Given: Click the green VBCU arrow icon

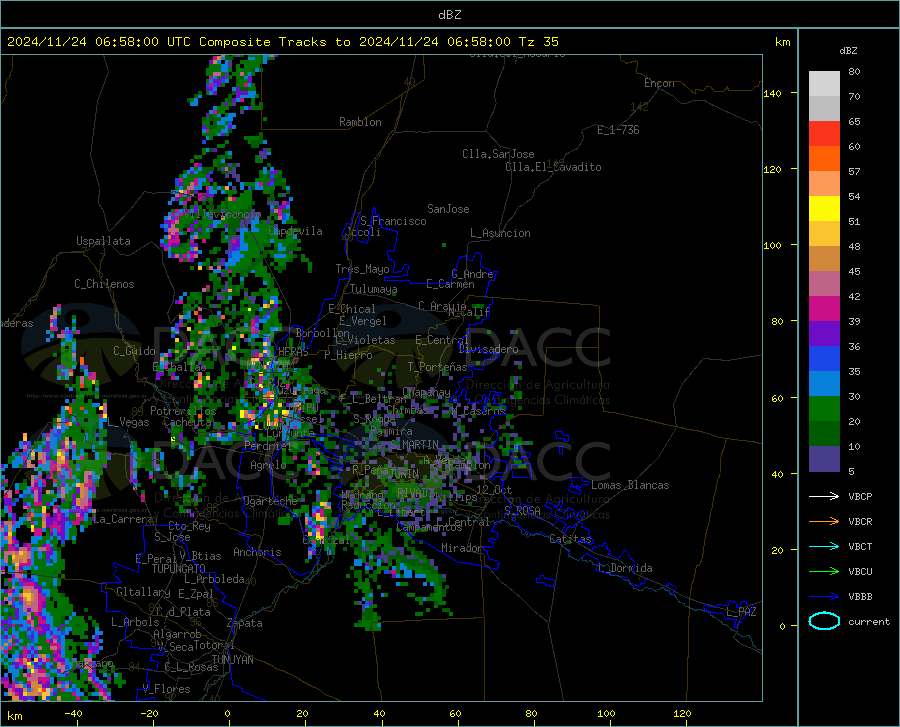Looking at the screenshot, I should click(824, 572).
